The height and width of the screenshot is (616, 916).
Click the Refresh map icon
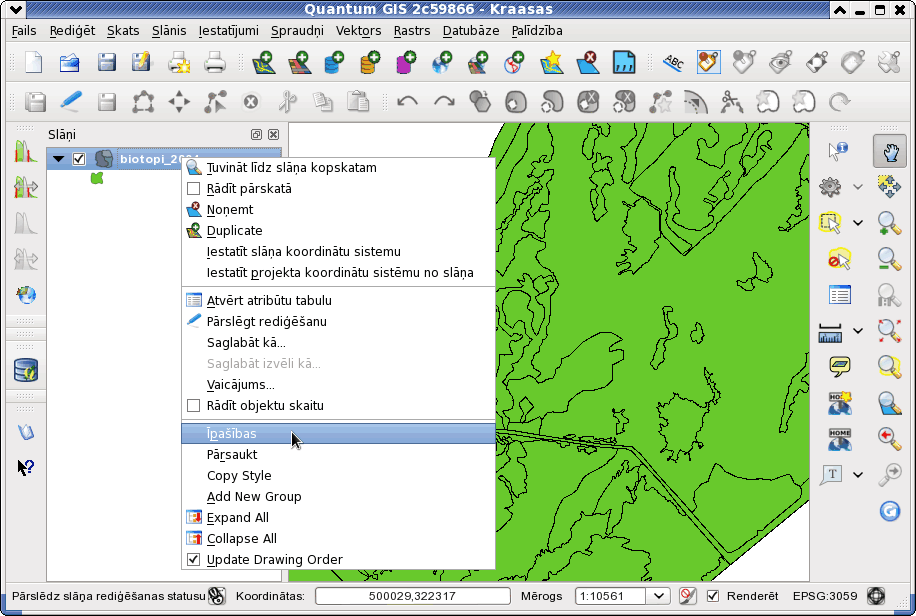click(889, 511)
